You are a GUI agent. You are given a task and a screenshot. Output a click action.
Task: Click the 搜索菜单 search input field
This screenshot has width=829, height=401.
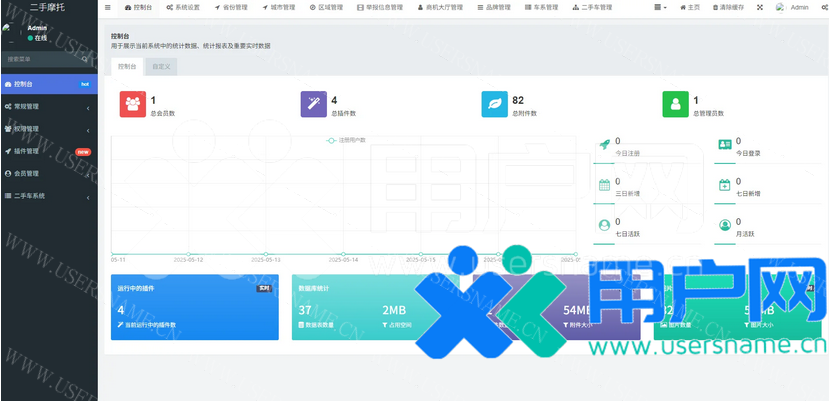click(40, 59)
